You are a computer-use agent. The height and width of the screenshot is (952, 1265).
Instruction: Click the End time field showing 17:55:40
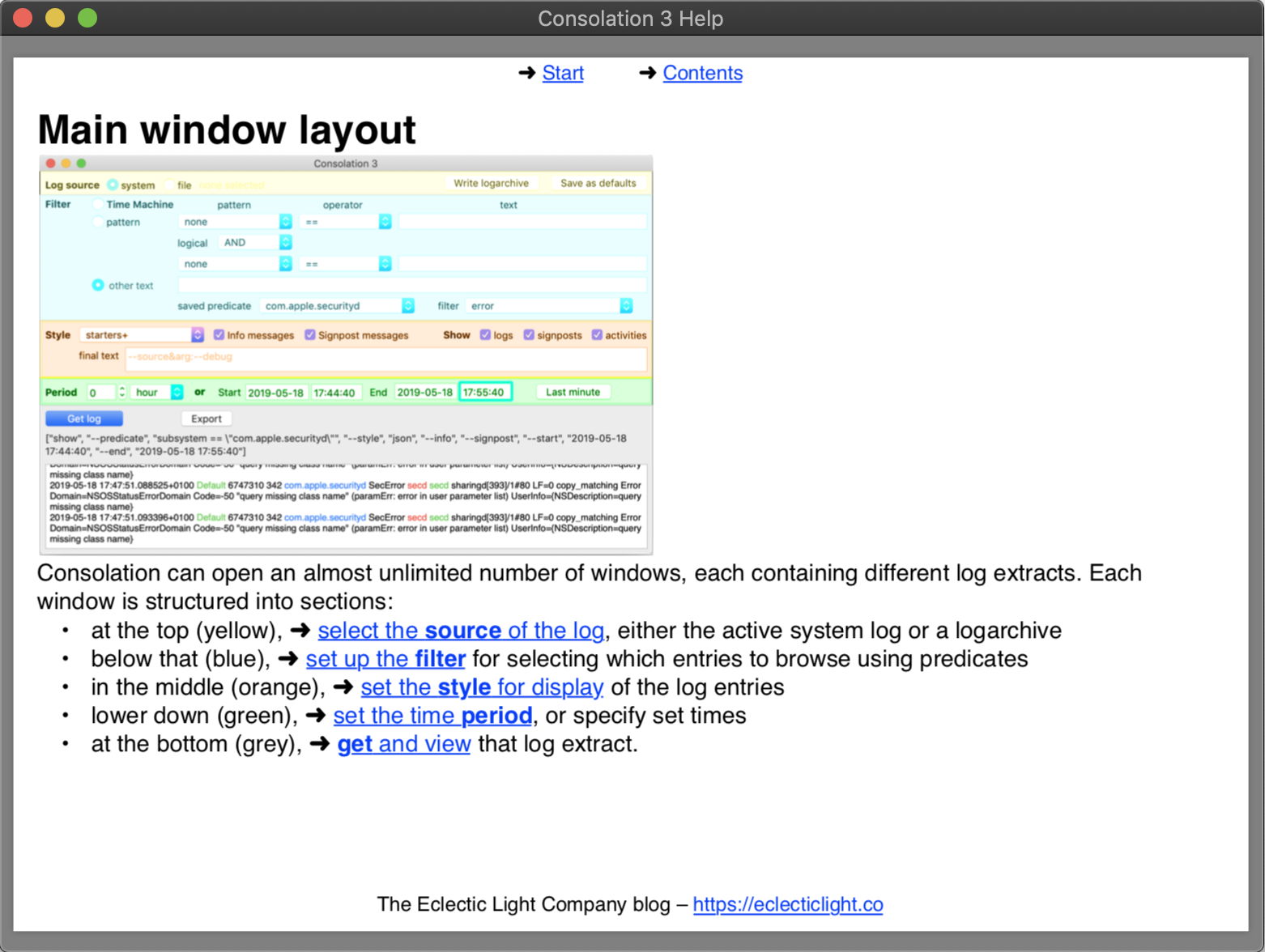tap(484, 392)
